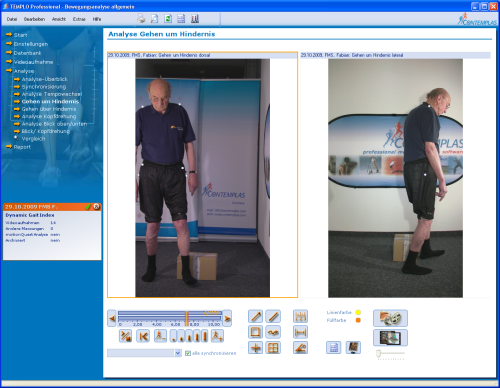Step the video forward with right arrow

(227, 318)
